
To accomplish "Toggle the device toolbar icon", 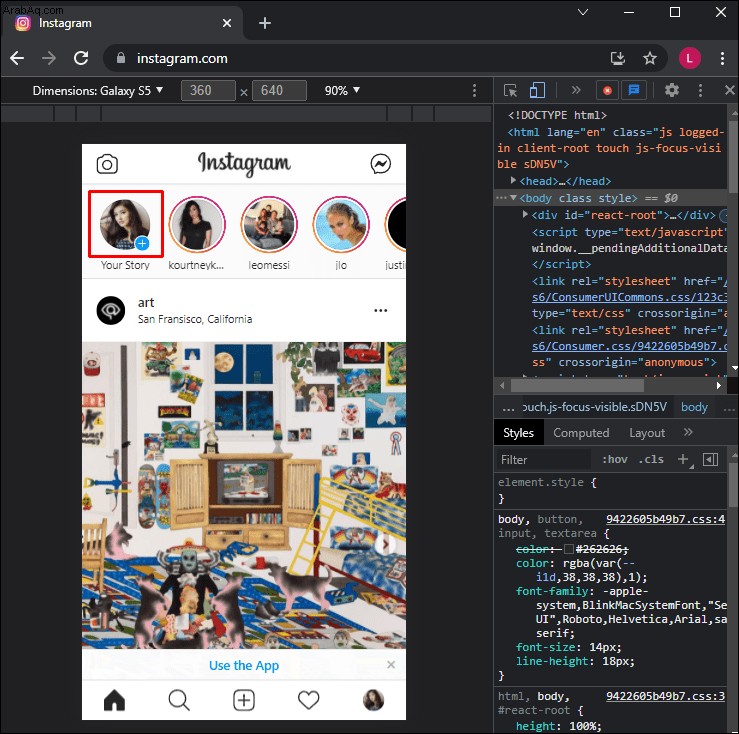I will coord(537,90).
